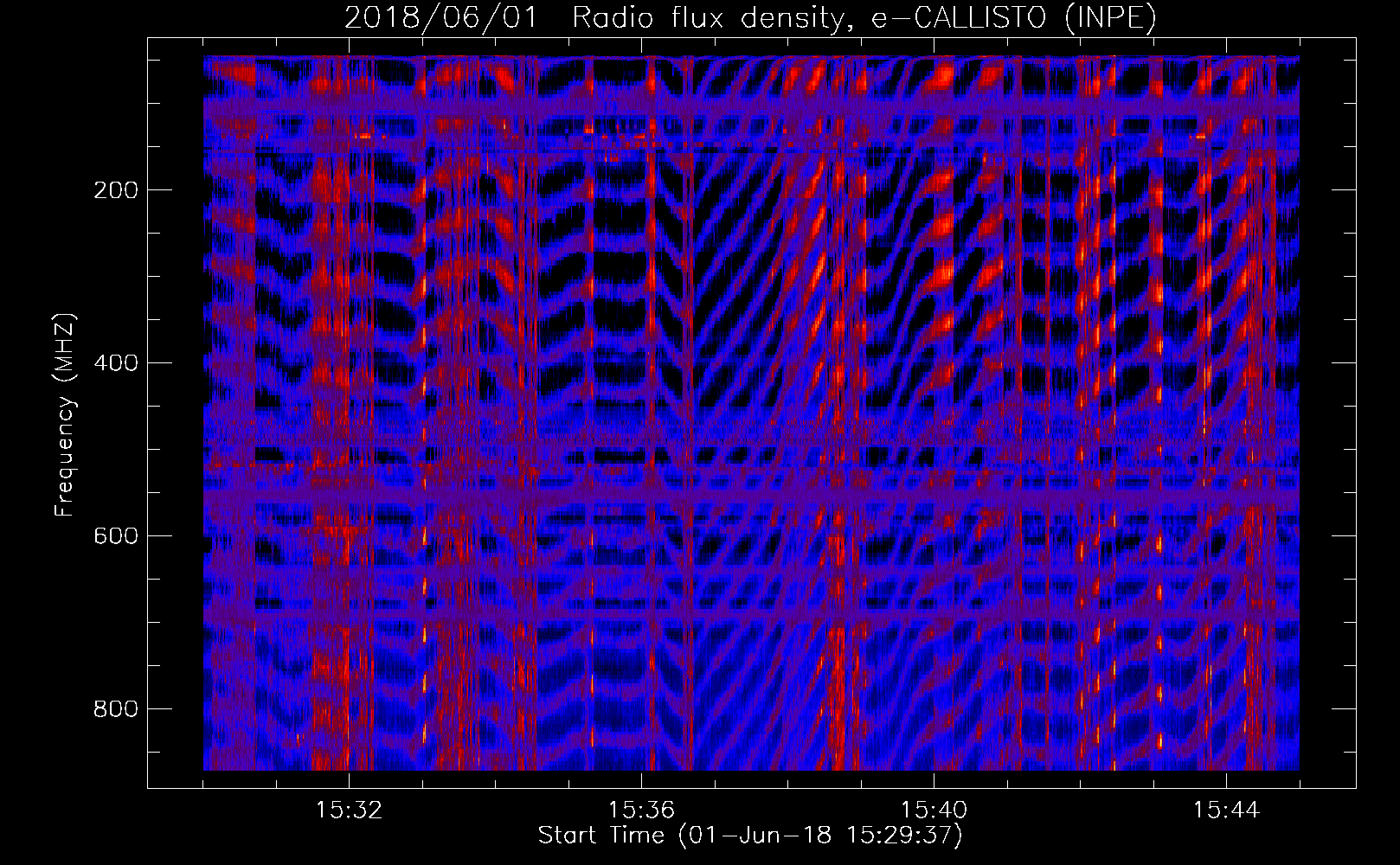Click the 15:36 time tick label
Image resolution: width=1400 pixels, height=865 pixels.
pyautogui.click(x=641, y=811)
